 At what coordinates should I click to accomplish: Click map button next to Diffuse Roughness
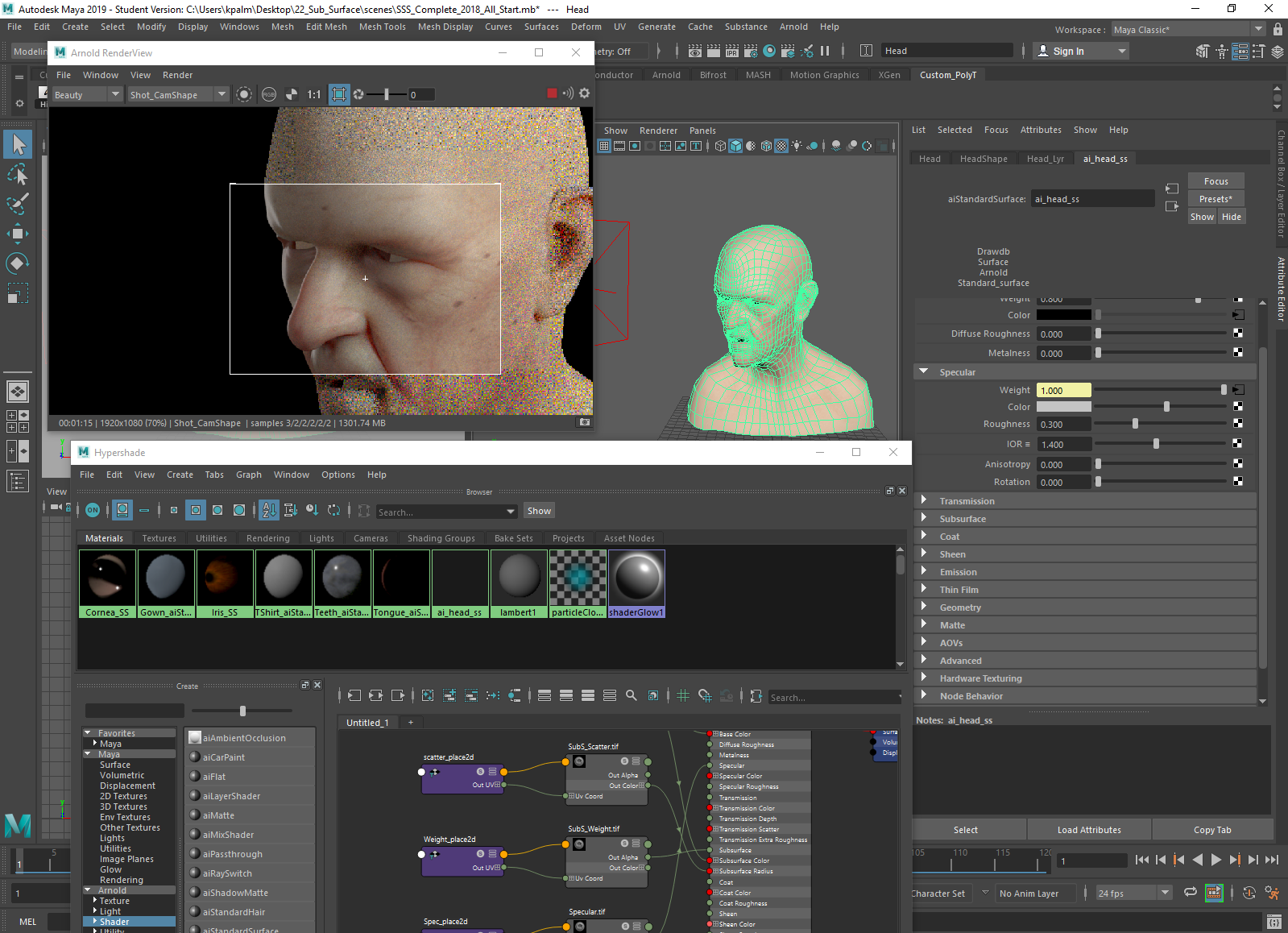(x=1238, y=334)
